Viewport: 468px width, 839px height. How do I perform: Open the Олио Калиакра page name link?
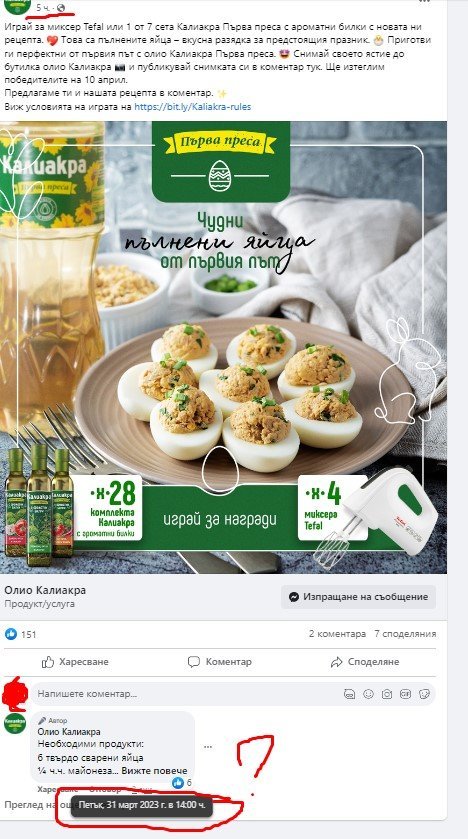coord(45,590)
